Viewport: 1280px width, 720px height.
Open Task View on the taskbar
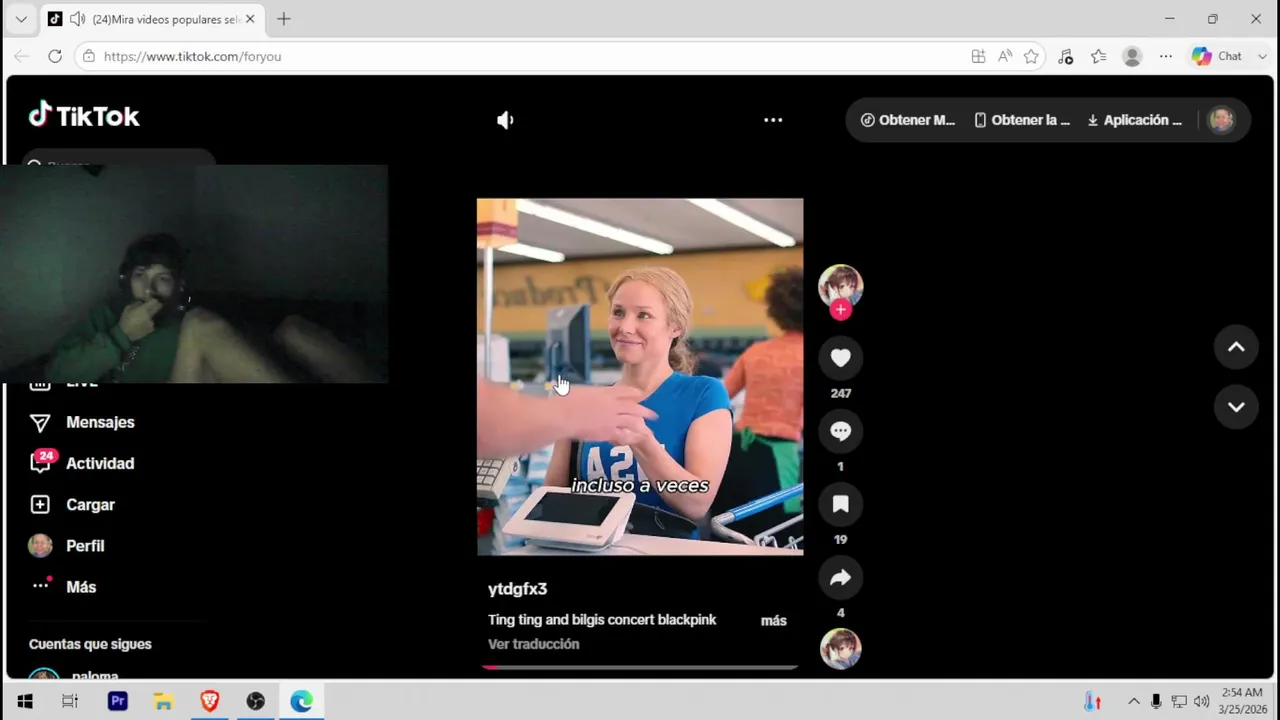pyautogui.click(x=70, y=702)
